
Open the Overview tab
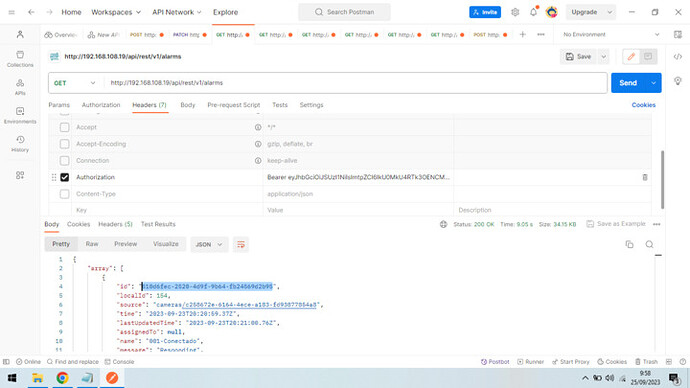point(61,34)
